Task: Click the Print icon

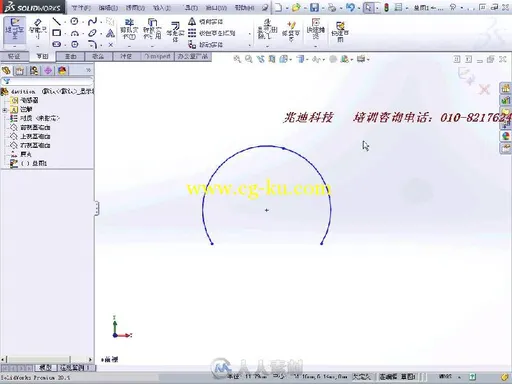Action: pyautogui.click(x=332, y=7)
